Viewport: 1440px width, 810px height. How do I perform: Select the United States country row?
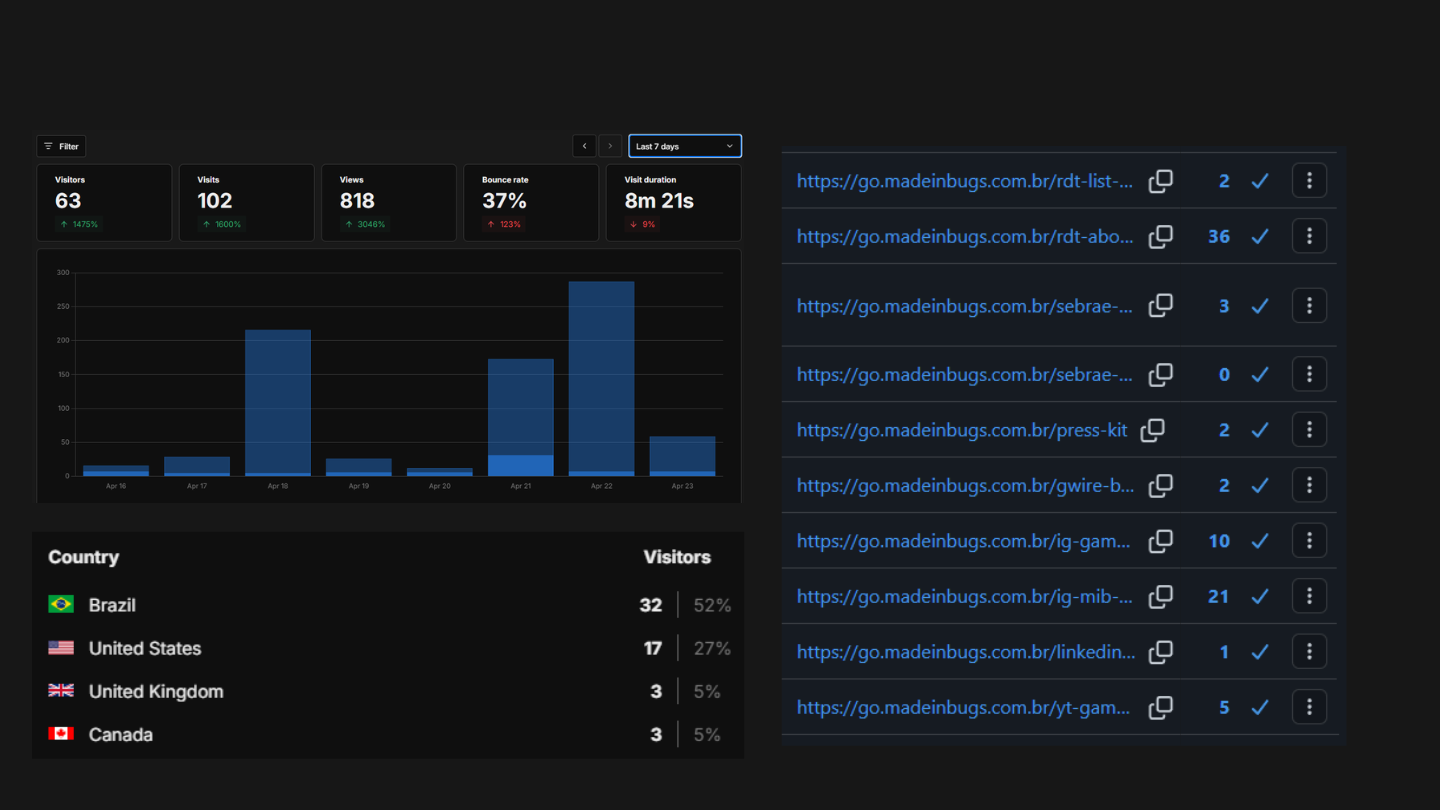[389, 648]
